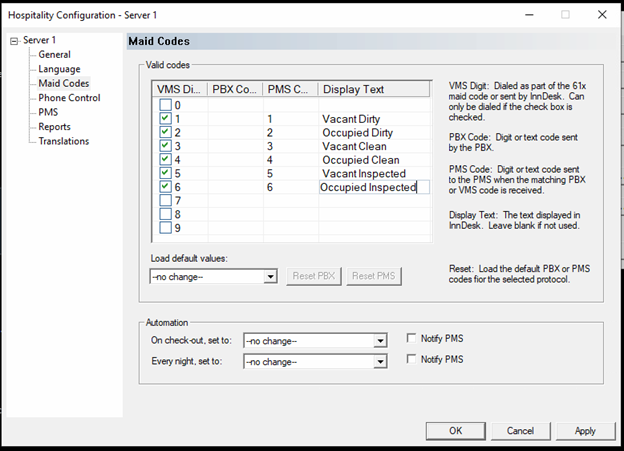This screenshot has width=624, height=451.
Task: Toggle Notify PMS for every night
Action: pos(412,359)
